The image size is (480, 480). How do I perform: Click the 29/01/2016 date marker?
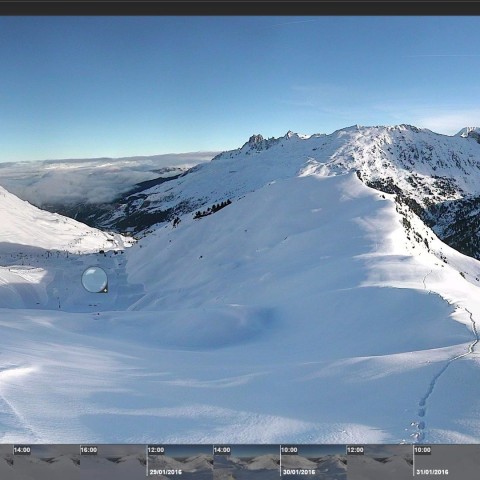tap(165, 472)
